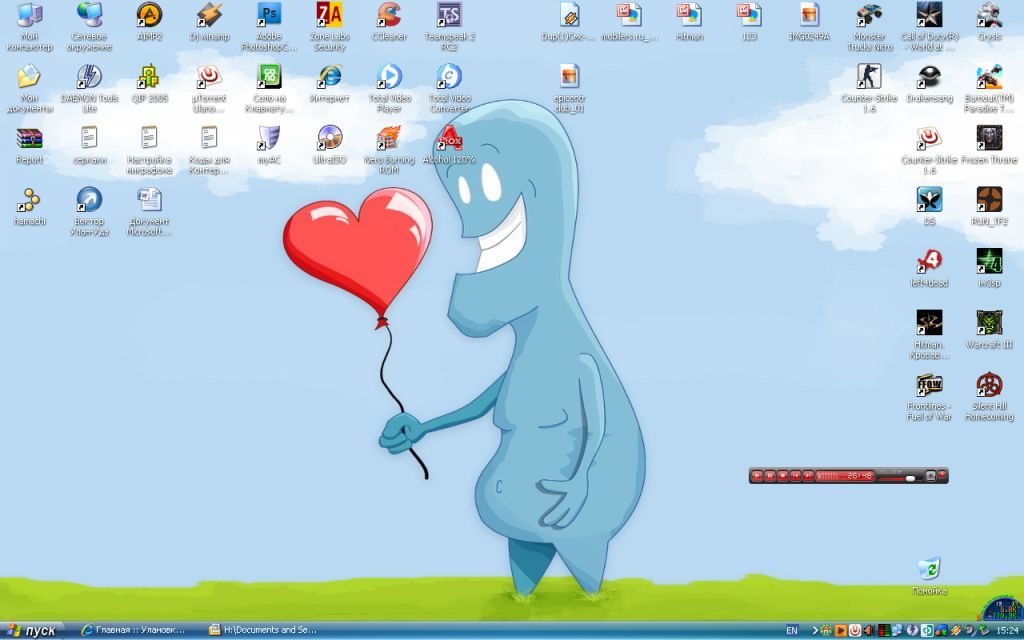This screenshot has height=640, width=1024.
Task: Pause playback in the media player widget
Action: (771, 475)
